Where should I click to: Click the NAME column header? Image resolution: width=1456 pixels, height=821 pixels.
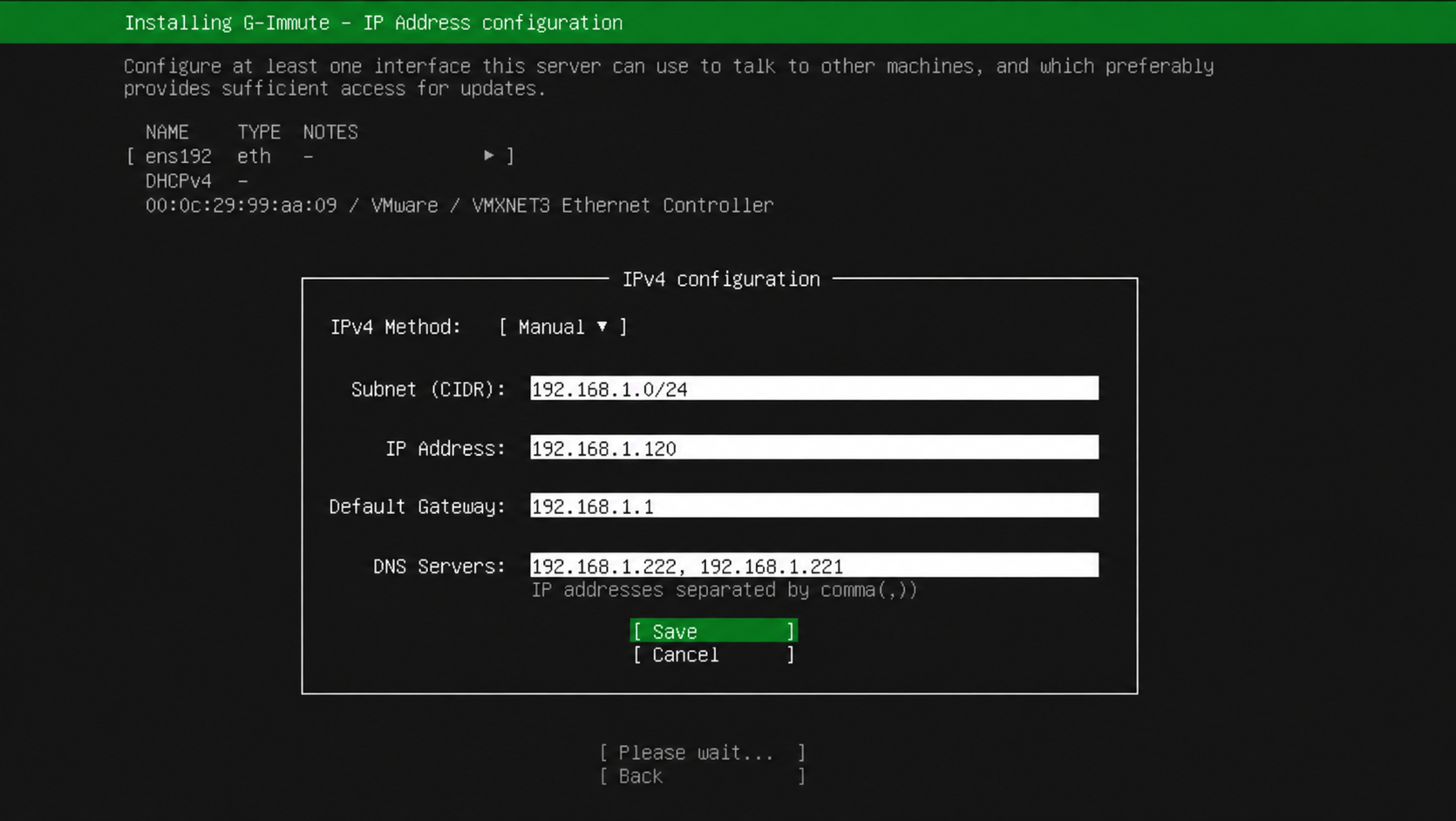coord(167,132)
